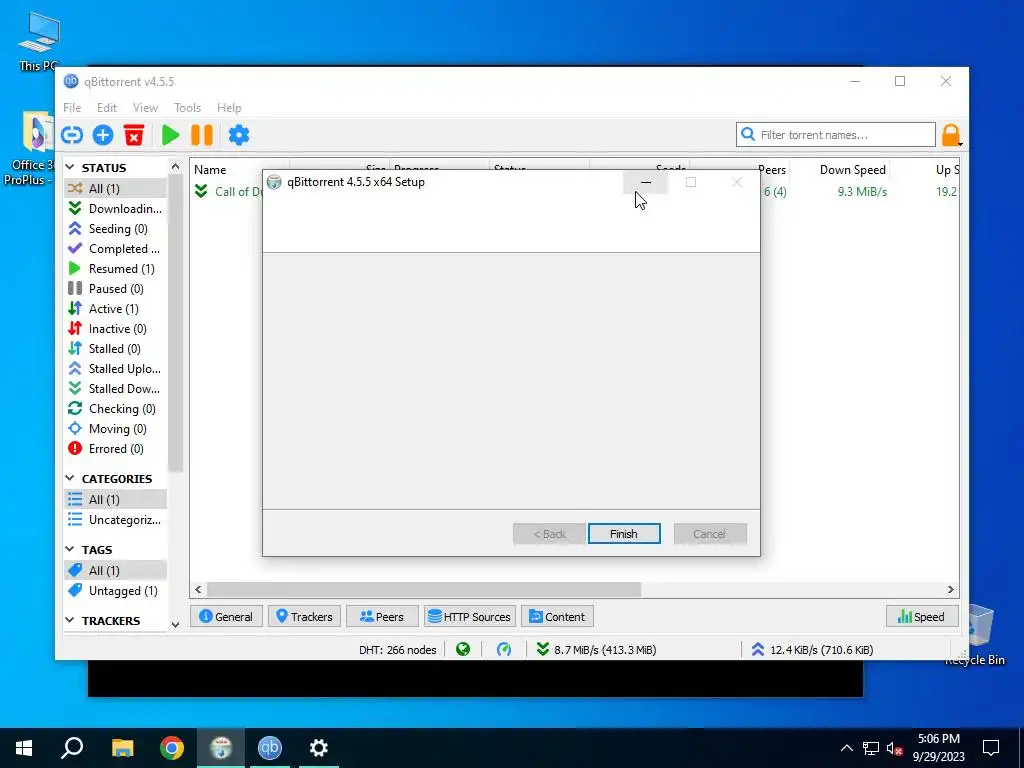Open the View menu
This screenshot has height=768, width=1024.
point(145,108)
